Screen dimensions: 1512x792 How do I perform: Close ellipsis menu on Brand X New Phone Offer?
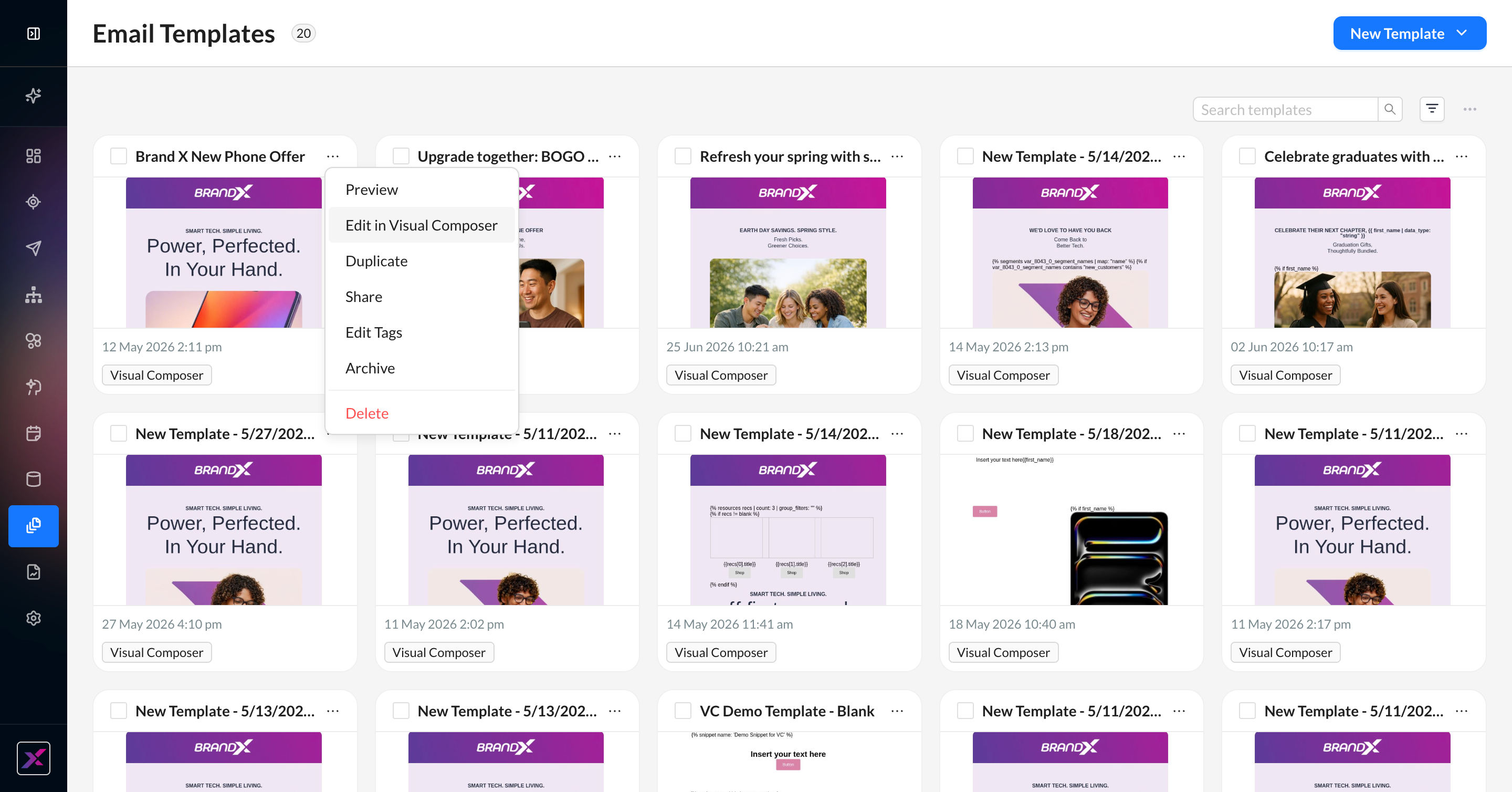(333, 156)
